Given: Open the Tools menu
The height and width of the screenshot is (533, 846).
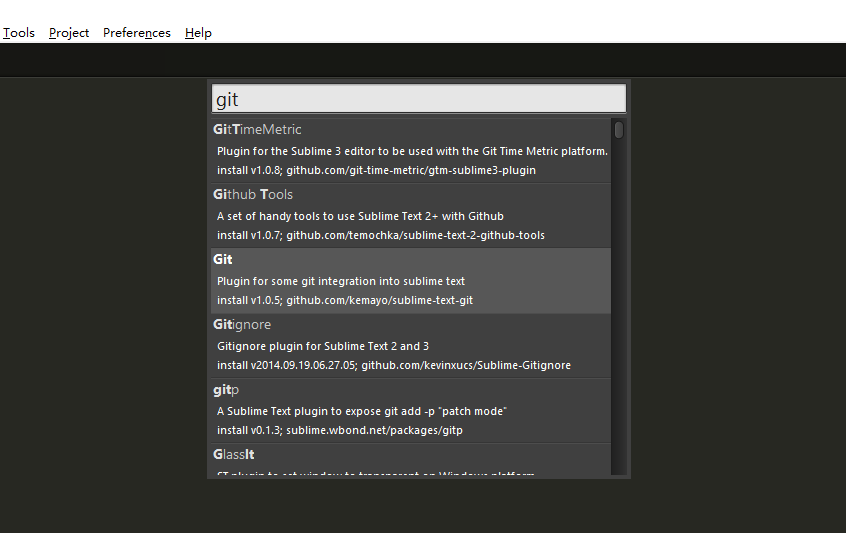Looking at the screenshot, I should 19,33.
